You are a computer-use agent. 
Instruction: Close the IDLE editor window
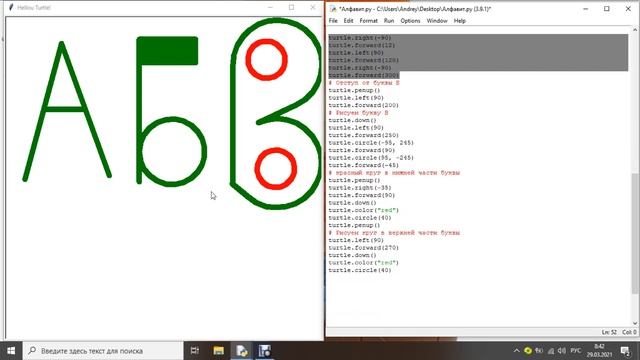point(628,9)
